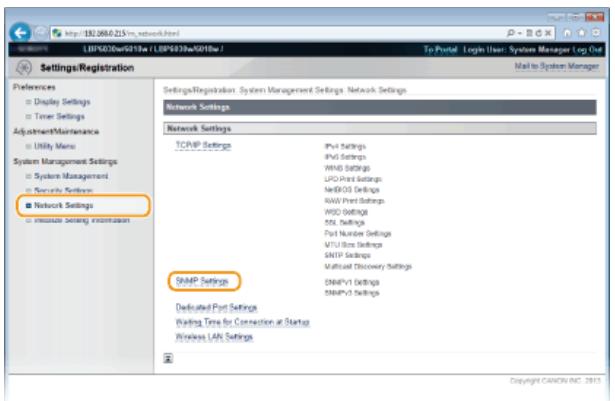Open the To Portal link
Screen dimensions: 615x401
pos(440,49)
